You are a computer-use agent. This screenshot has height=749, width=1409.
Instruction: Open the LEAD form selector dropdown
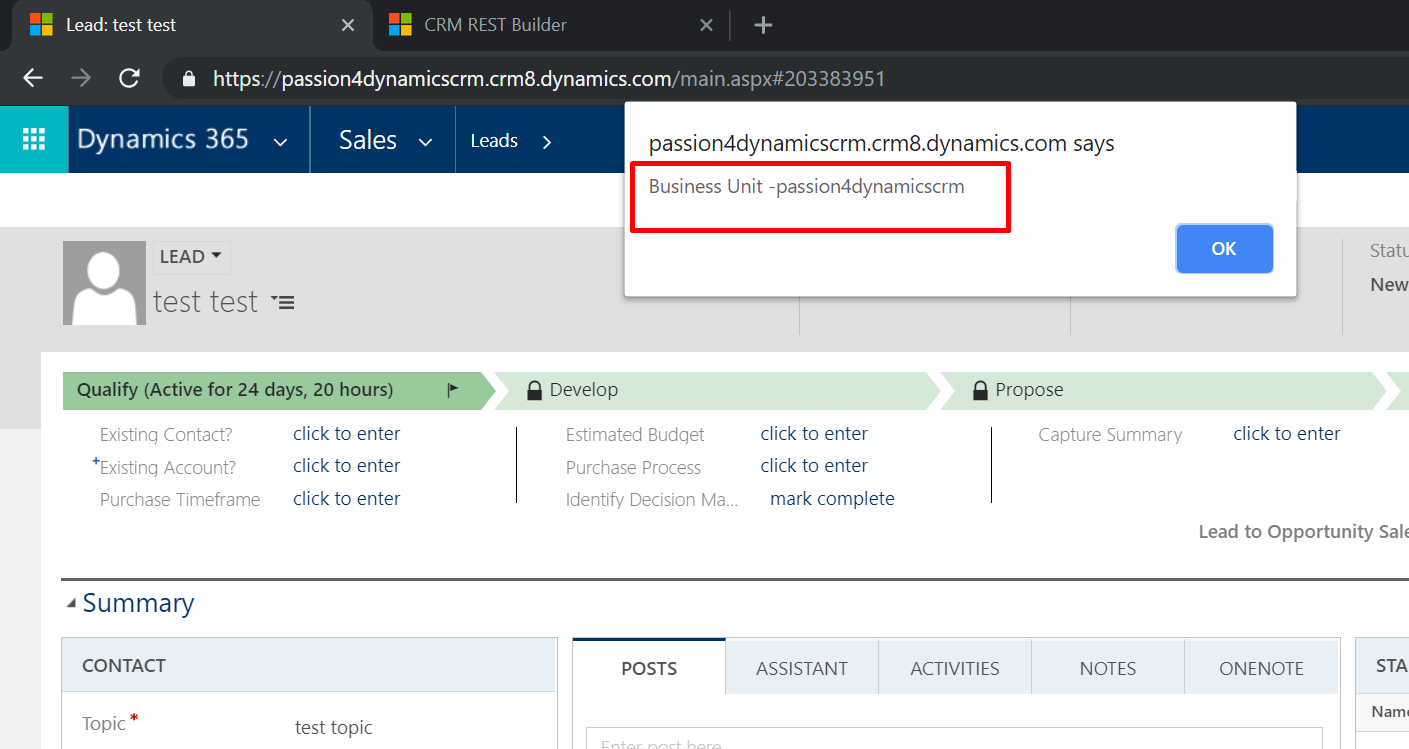pyautogui.click(x=191, y=257)
